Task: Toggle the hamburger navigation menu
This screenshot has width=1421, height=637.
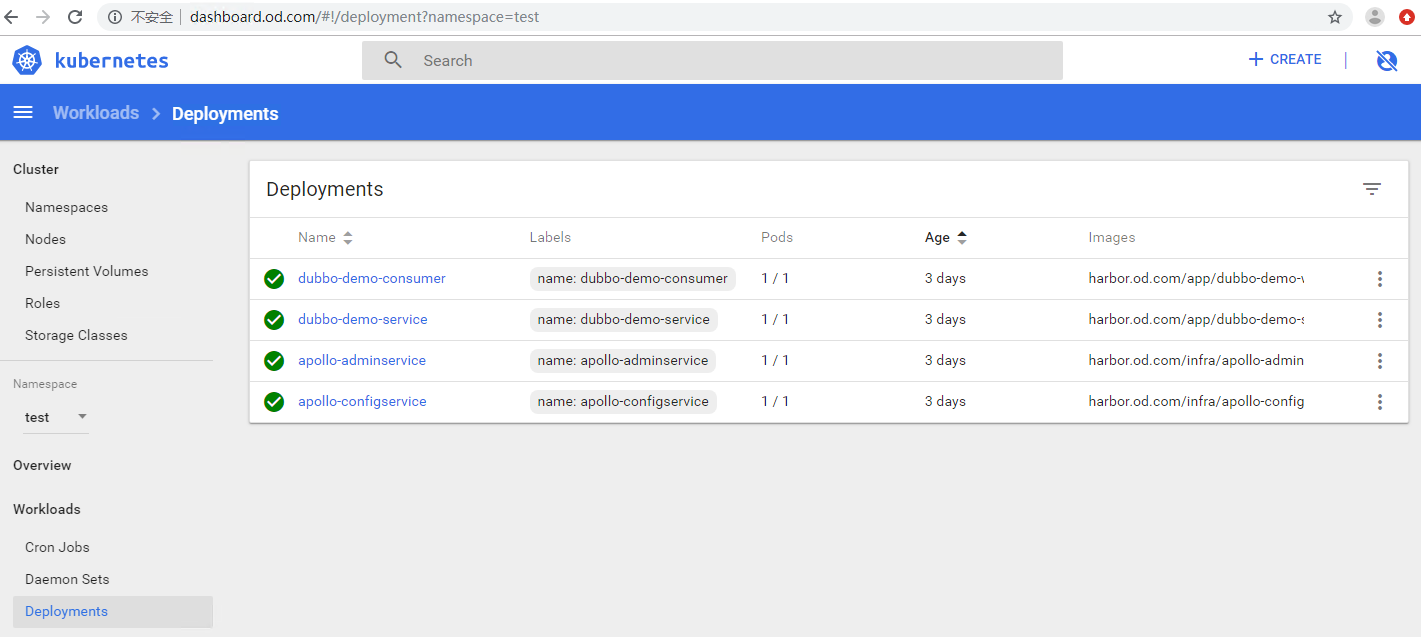Action: pyautogui.click(x=23, y=113)
